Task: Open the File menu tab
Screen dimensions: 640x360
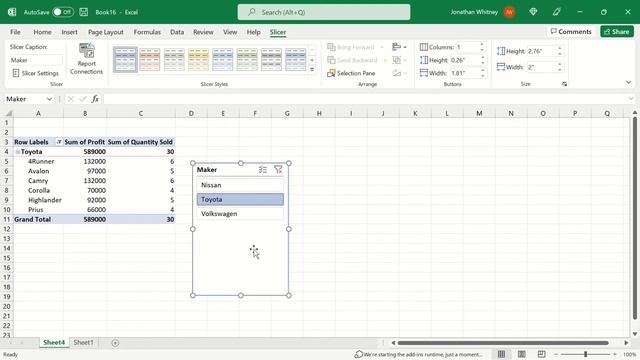Action: click(x=16, y=32)
